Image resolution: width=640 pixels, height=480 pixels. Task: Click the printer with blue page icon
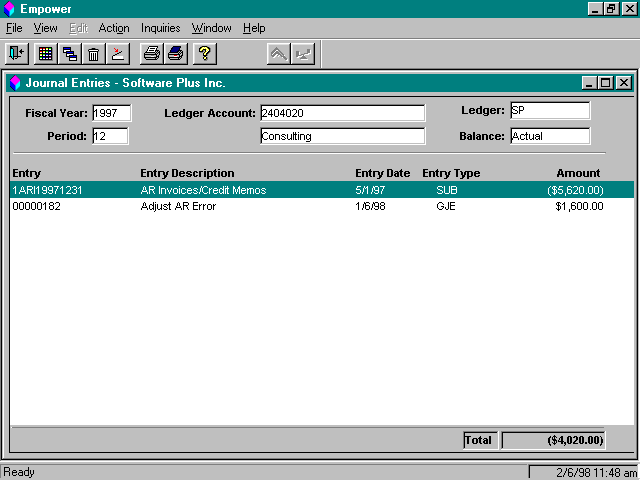click(x=176, y=53)
